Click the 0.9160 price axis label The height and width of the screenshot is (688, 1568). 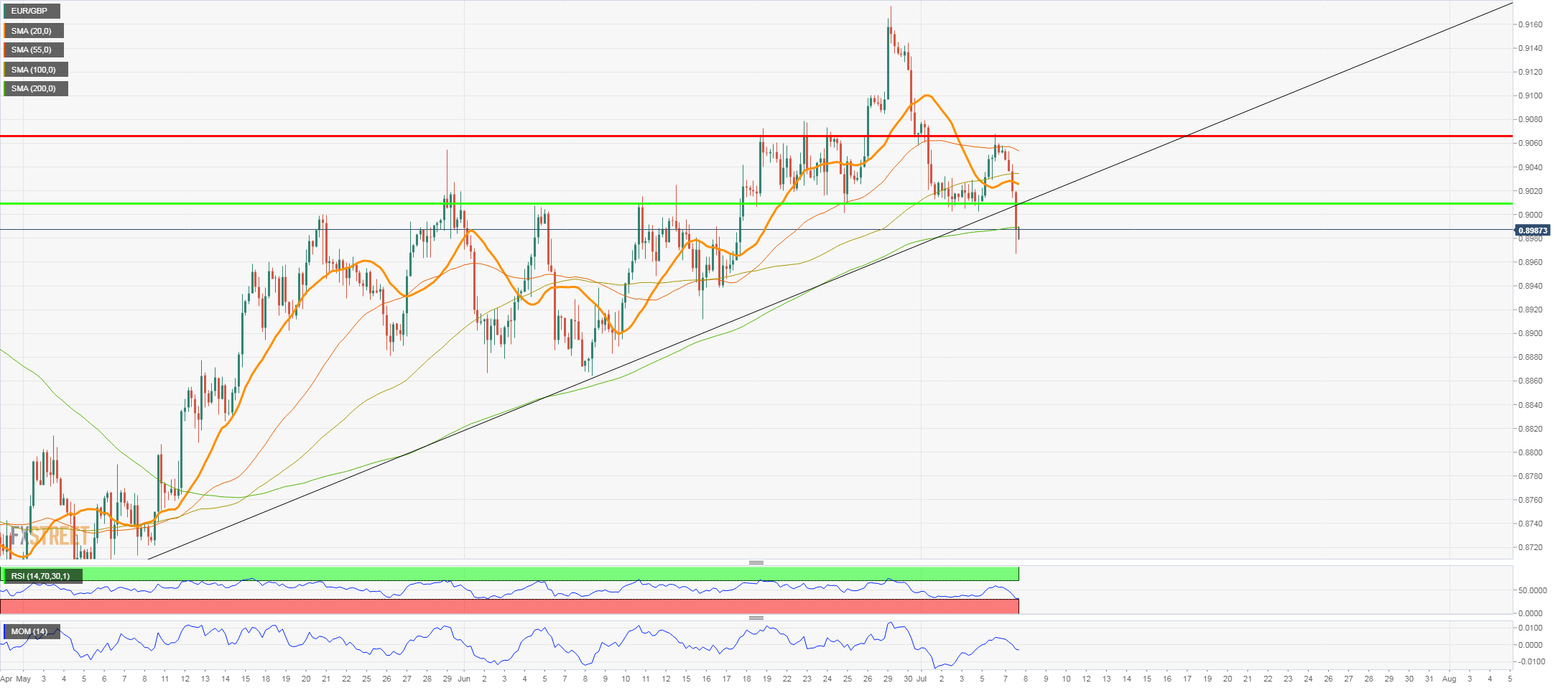[1530, 24]
